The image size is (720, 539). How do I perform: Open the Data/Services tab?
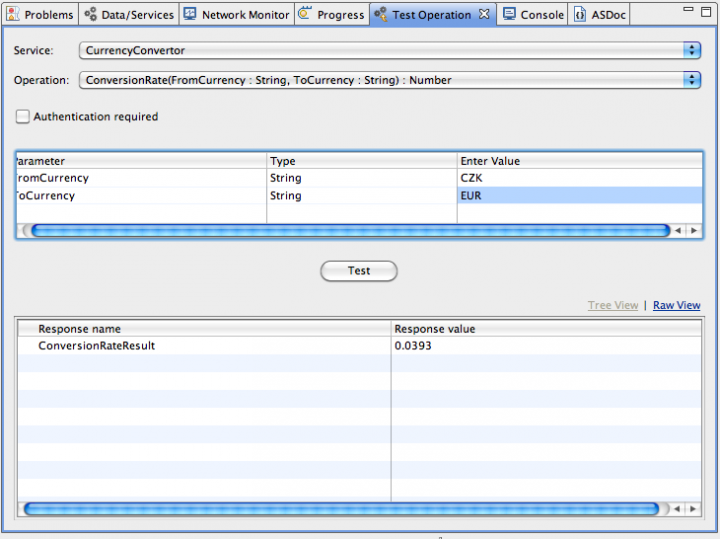(129, 15)
